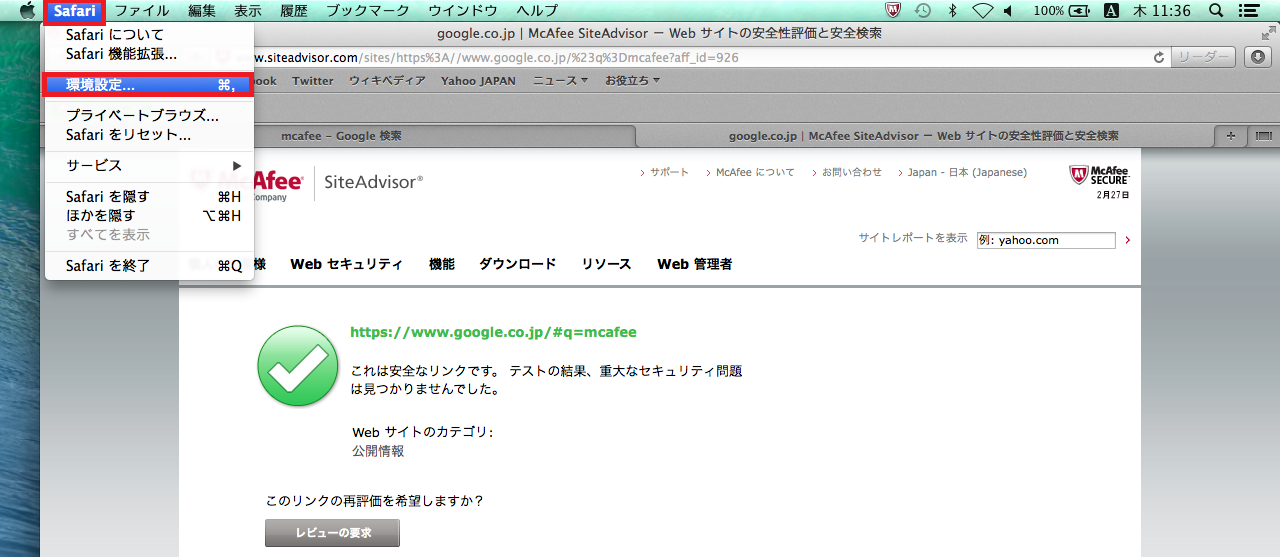The image size is (1280, 557).
Task: Open the Web セキュリティ nav item
Action: tap(347, 265)
